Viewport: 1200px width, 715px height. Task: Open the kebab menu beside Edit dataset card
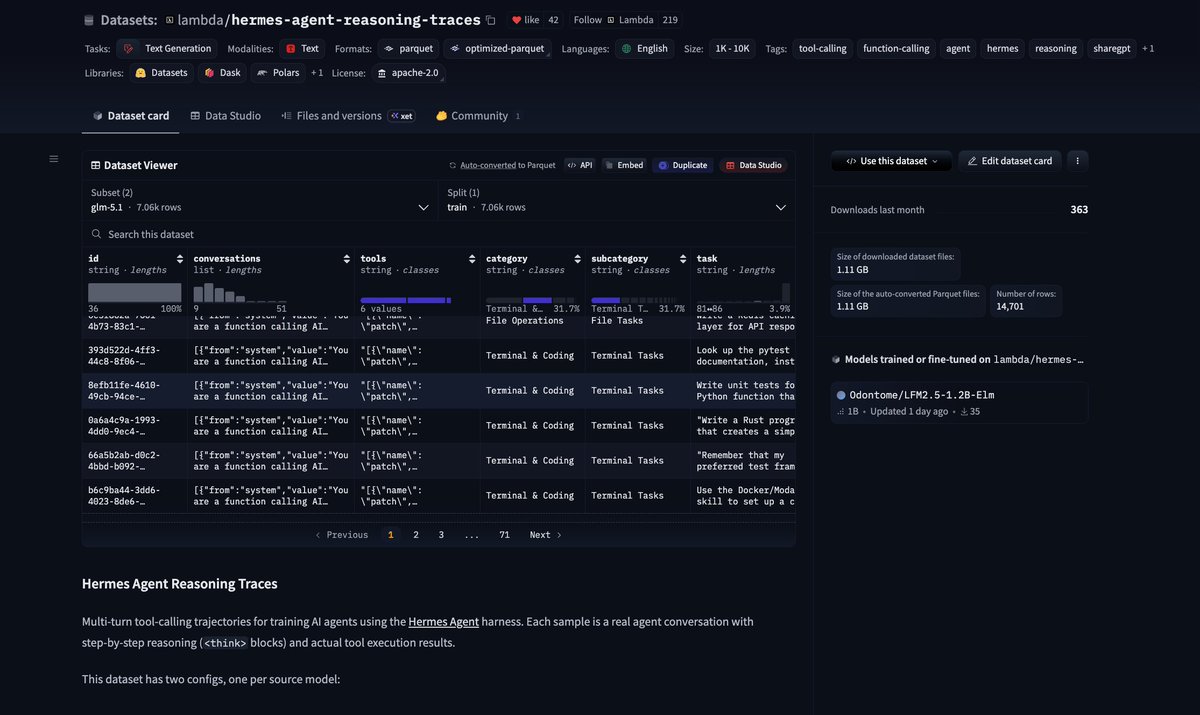(1077, 160)
